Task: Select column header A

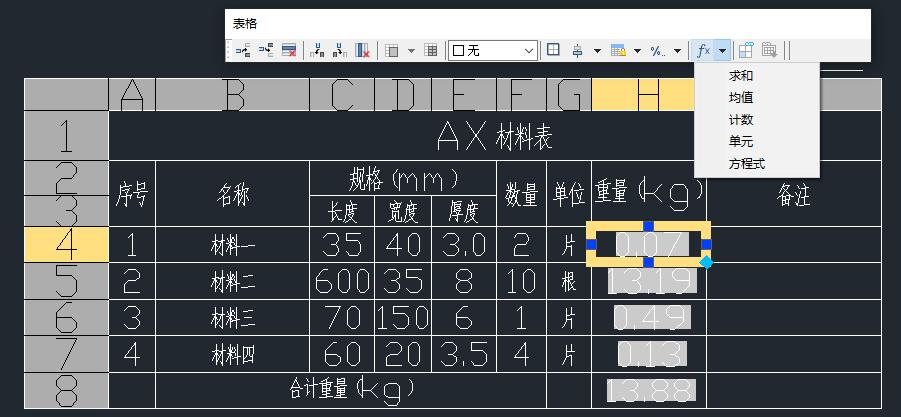Action: pyautogui.click(x=132, y=95)
